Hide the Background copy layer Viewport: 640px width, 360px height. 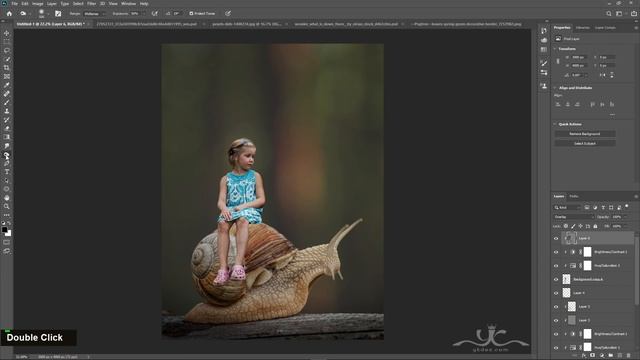pyautogui.click(x=556, y=280)
